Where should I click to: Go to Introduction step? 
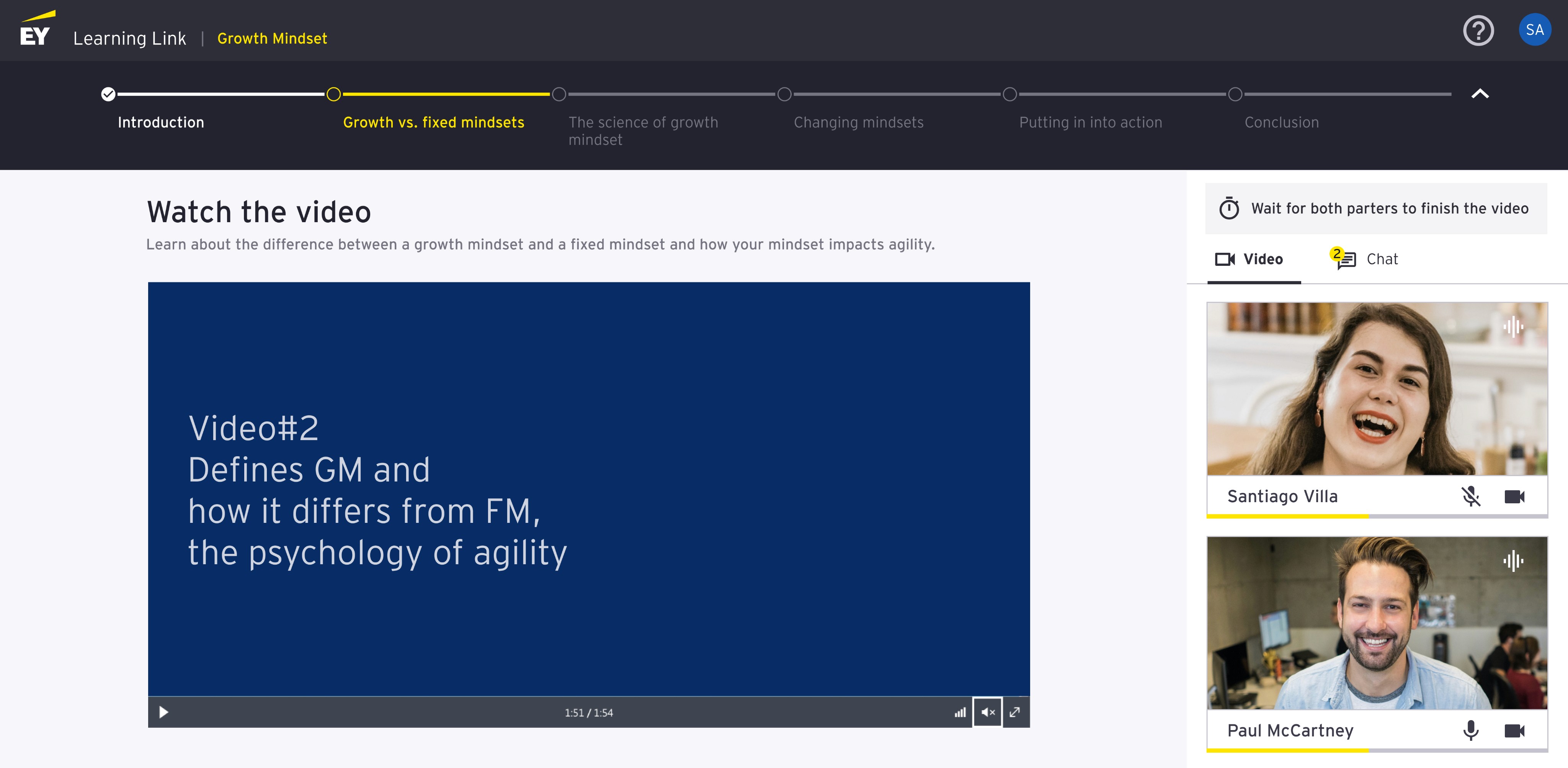point(160,123)
